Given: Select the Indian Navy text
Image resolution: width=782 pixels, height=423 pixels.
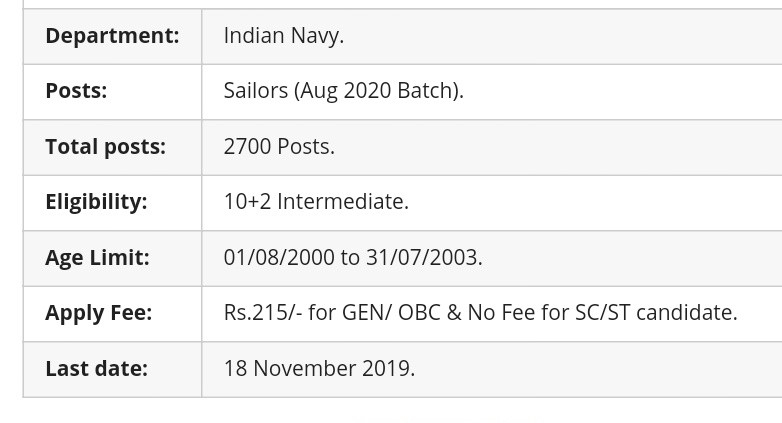Looking at the screenshot, I should point(284,36).
